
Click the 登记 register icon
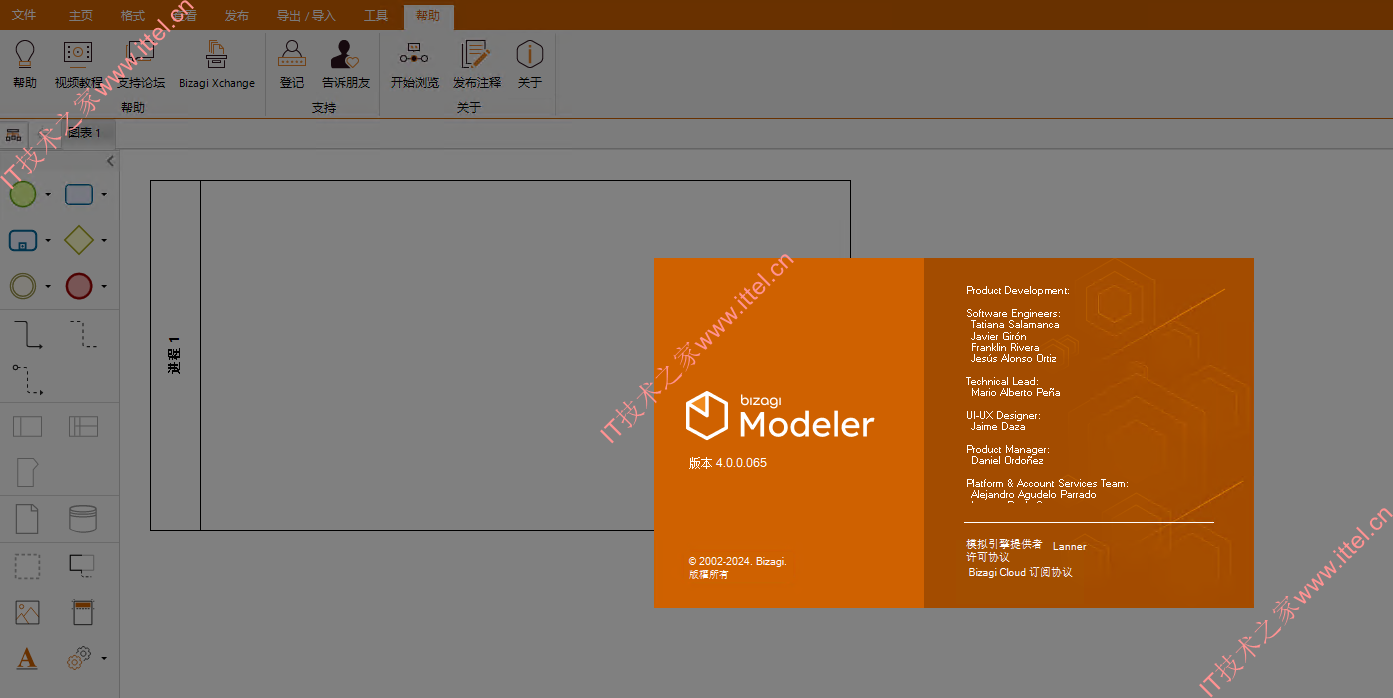292,64
